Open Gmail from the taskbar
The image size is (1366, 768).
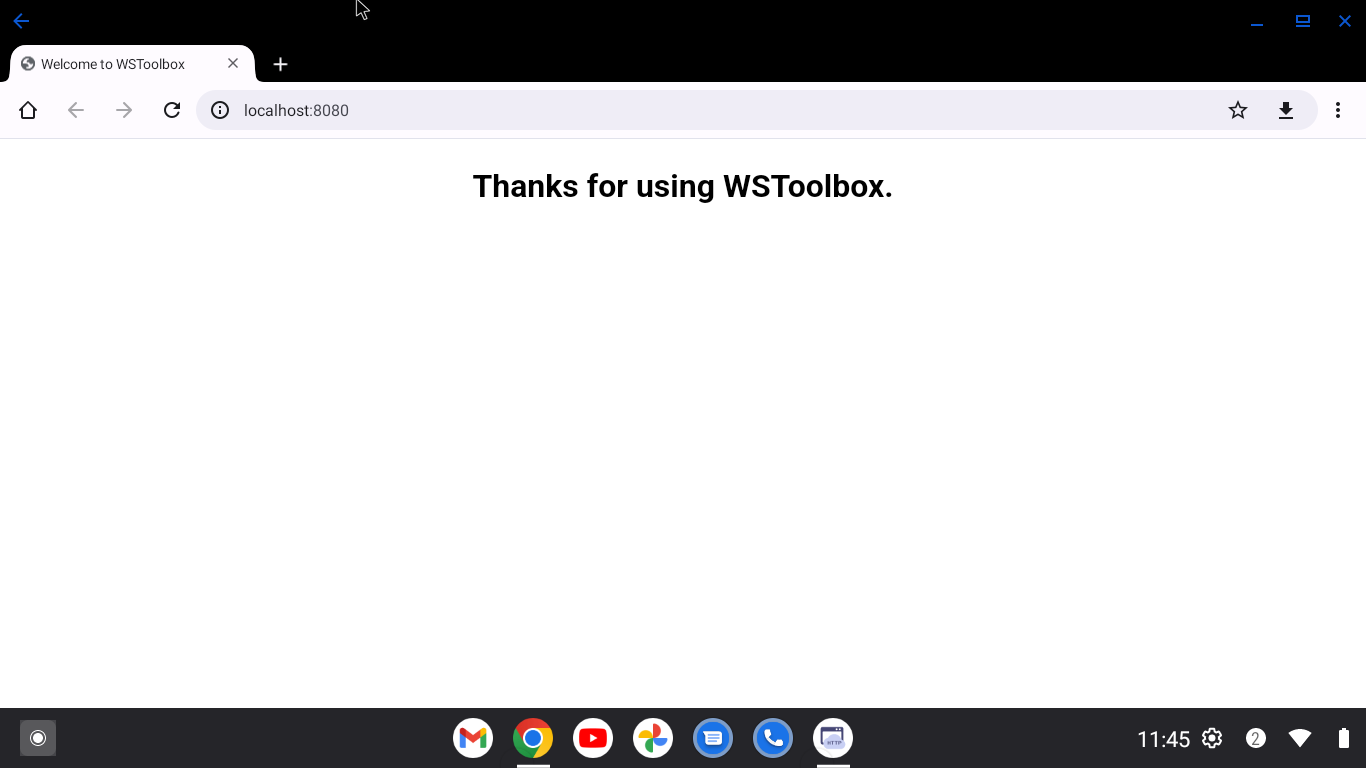click(473, 739)
